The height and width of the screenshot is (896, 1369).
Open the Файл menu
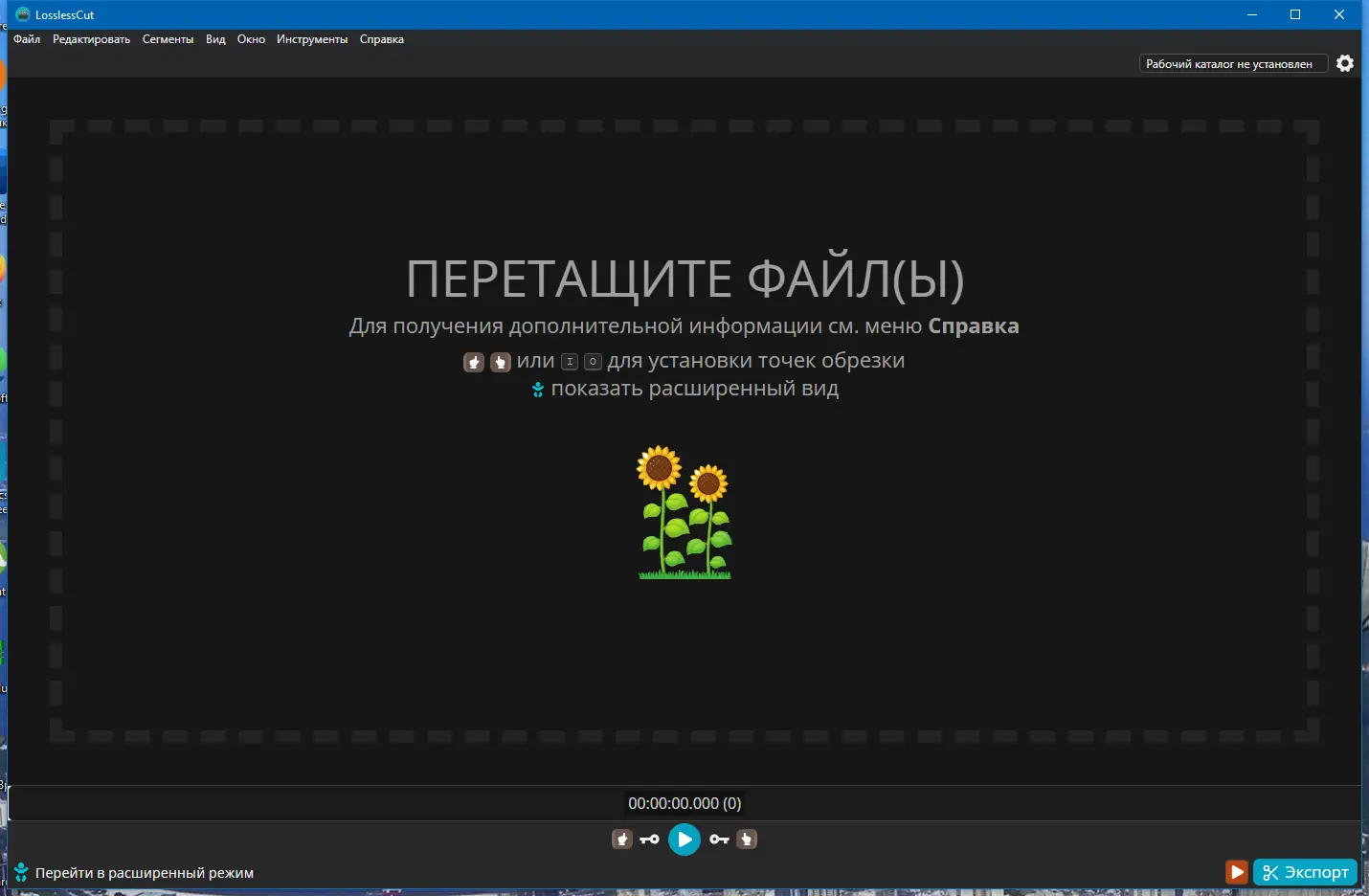pyautogui.click(x=26, y=39)
